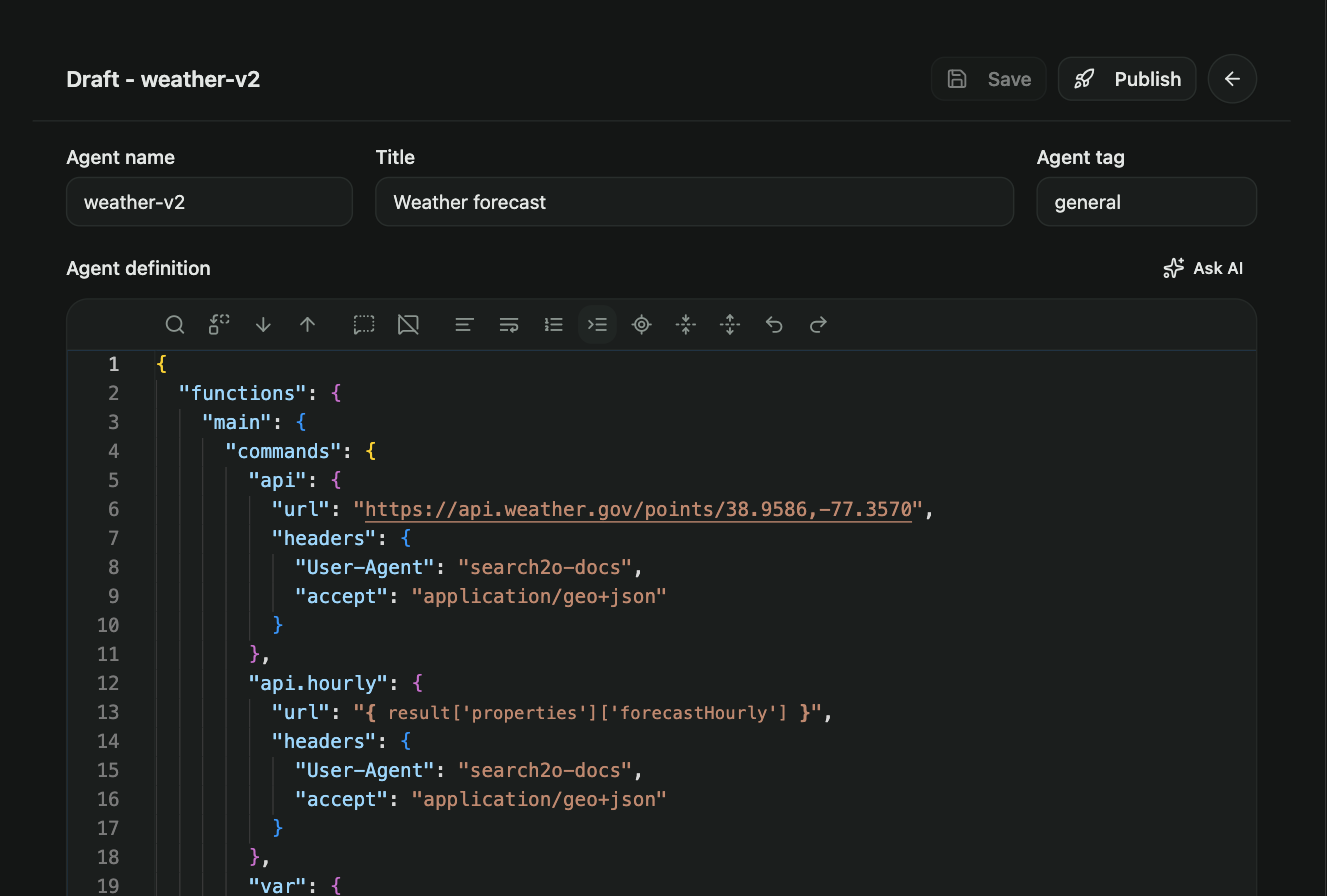Edit the Agent name field

pos(209,202)
